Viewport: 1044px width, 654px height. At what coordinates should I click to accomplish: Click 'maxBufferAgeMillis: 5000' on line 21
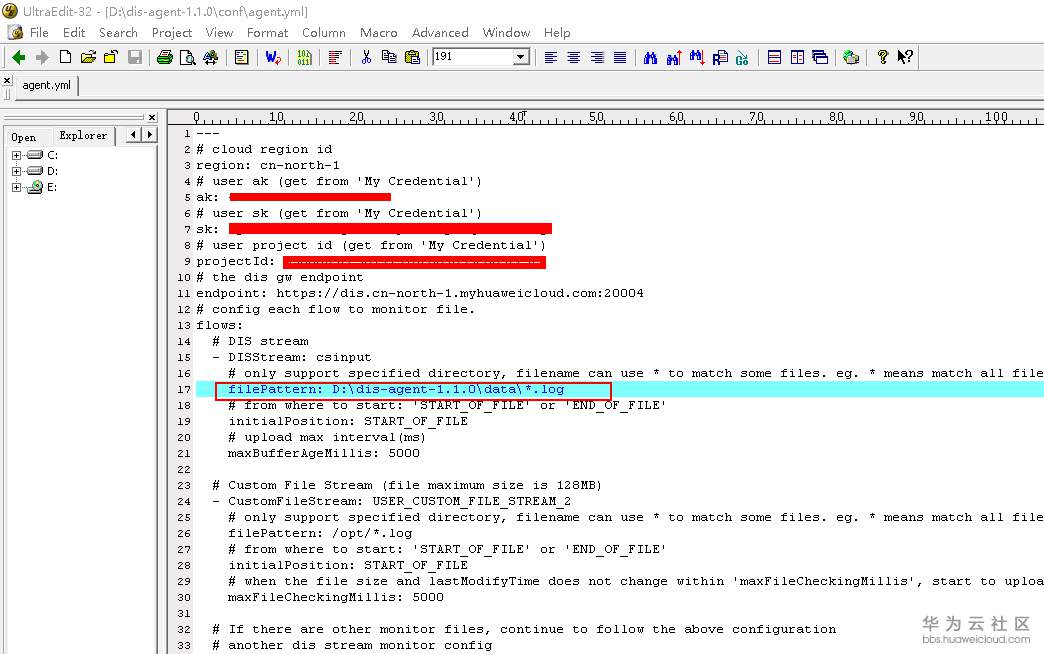click(324, 454)
